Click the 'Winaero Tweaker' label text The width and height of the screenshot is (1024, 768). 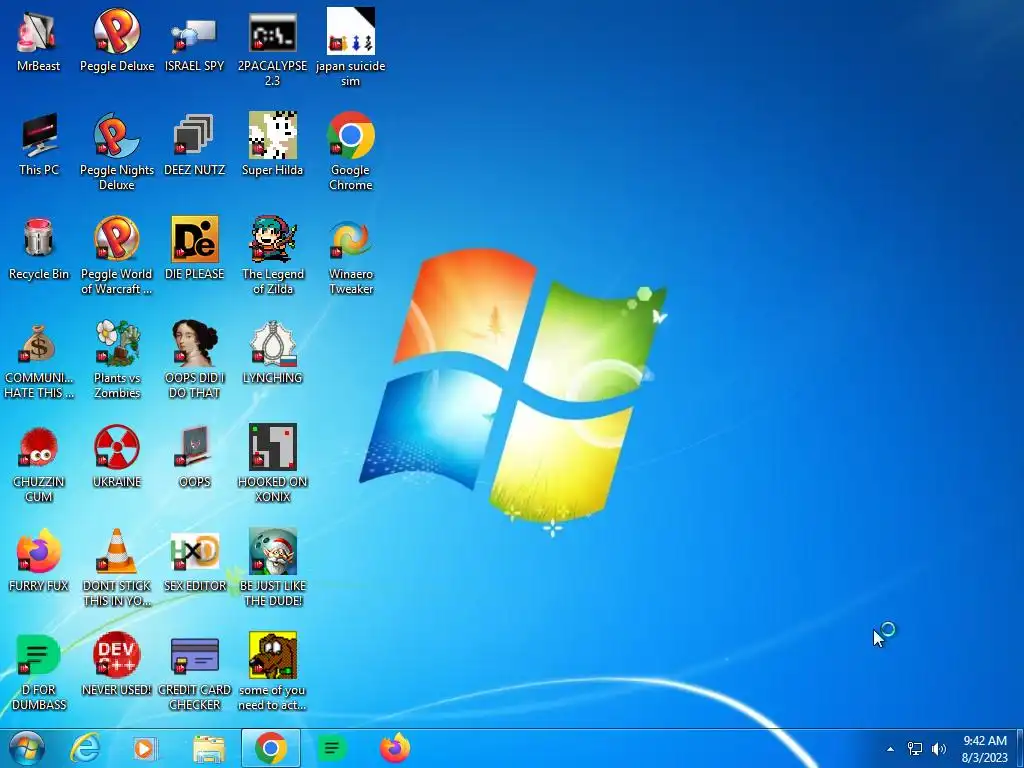click(351, 281)
